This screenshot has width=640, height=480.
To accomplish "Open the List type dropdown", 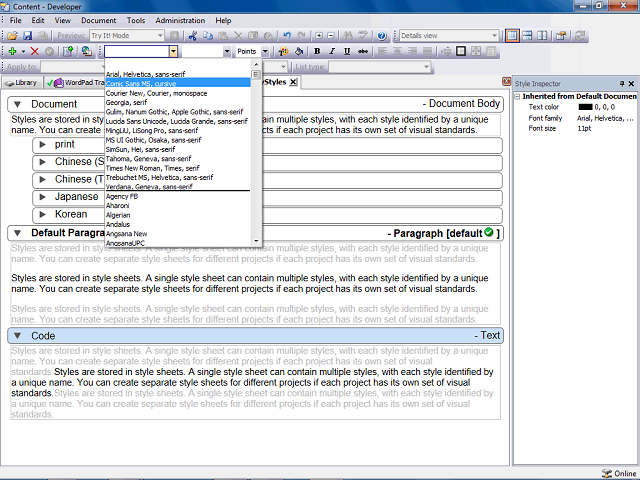I will click(x=426, y=67).
